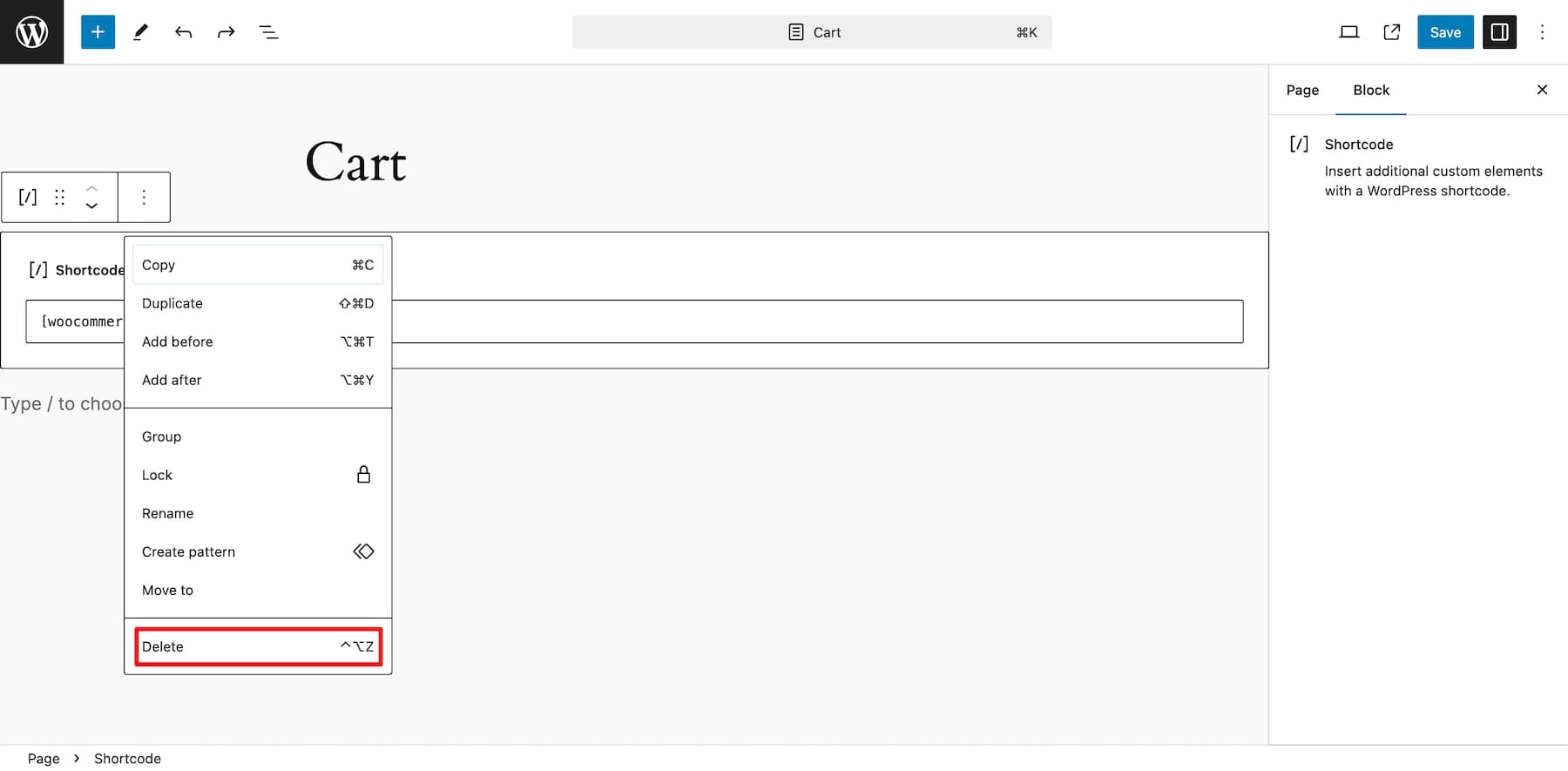Switch to the Page tab
Image resolution: width=1568 pixels, height=771 pixels.
pyautogui.click(x=1301, y=90)
